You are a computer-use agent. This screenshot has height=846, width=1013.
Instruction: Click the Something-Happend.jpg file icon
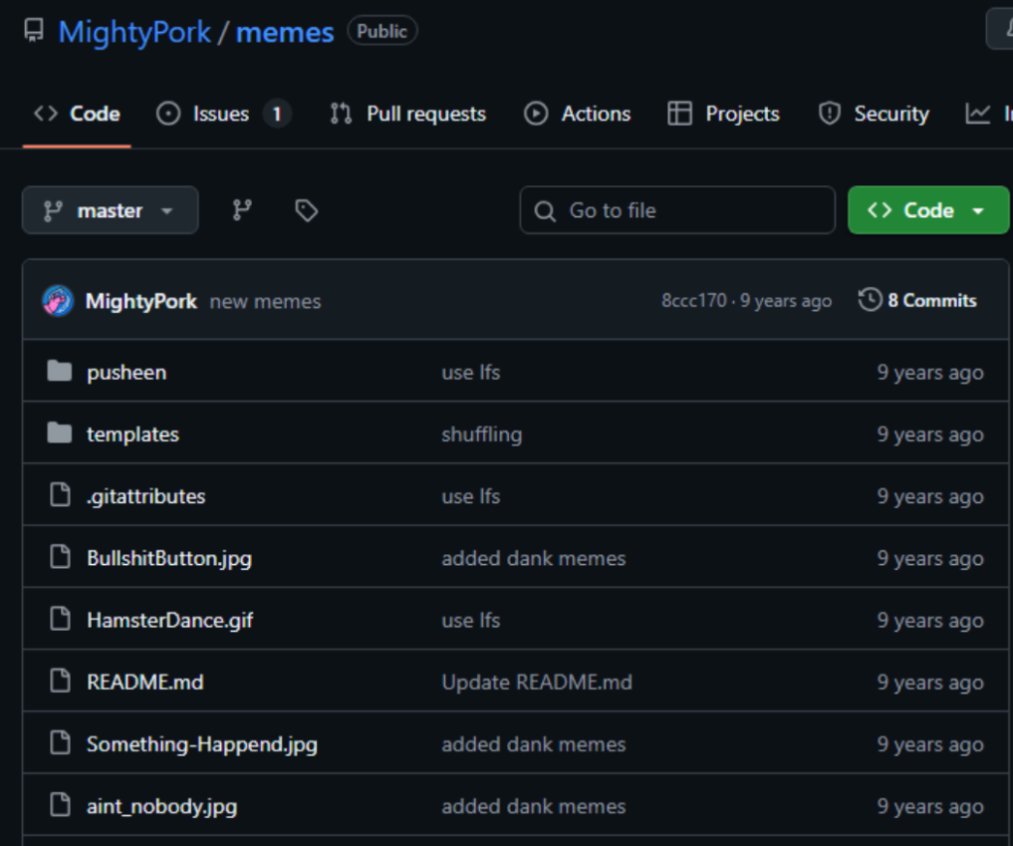point(60,743)
